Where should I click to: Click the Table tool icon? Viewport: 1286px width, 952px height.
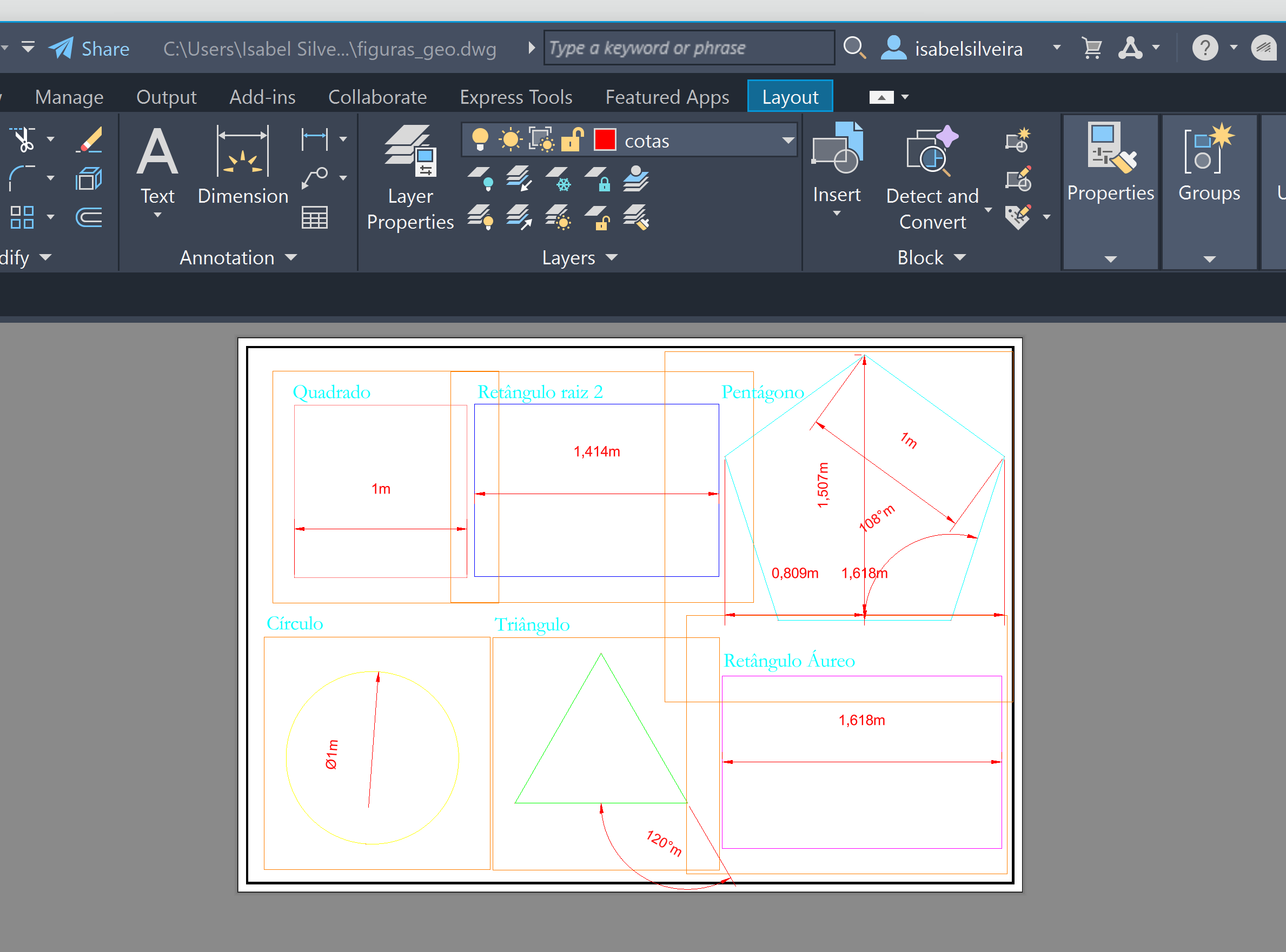click(x=315, y=218)
